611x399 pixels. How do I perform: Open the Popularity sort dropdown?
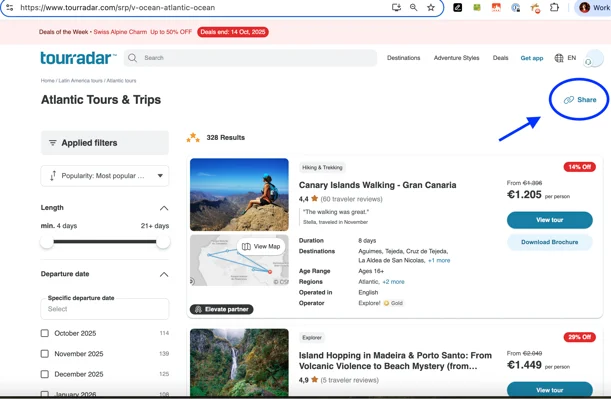tap(105, 176)
